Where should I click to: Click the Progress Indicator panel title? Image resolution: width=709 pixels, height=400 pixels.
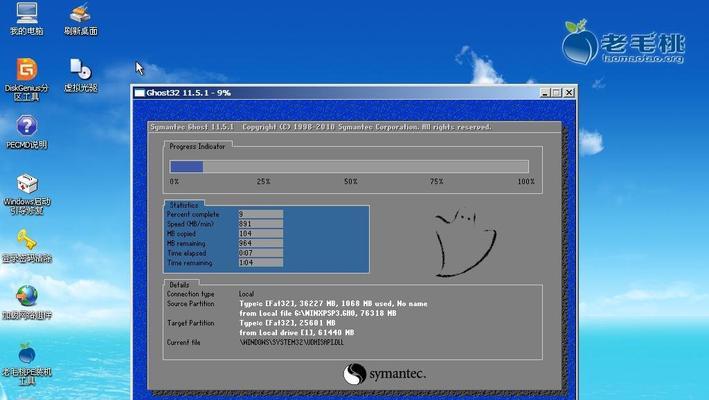click(x=197, y=146)
